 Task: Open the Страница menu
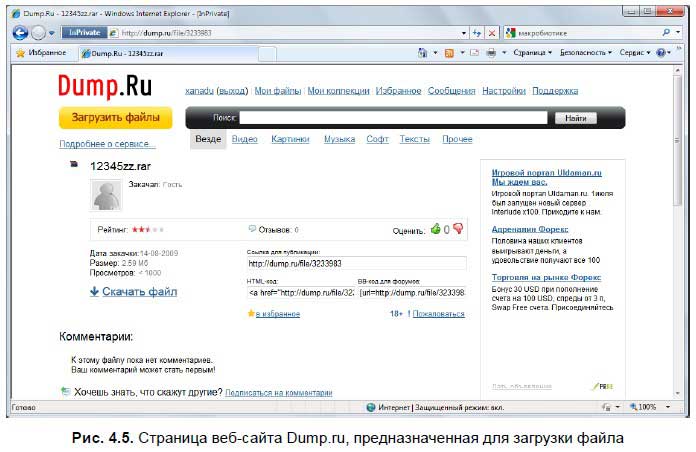532,53
